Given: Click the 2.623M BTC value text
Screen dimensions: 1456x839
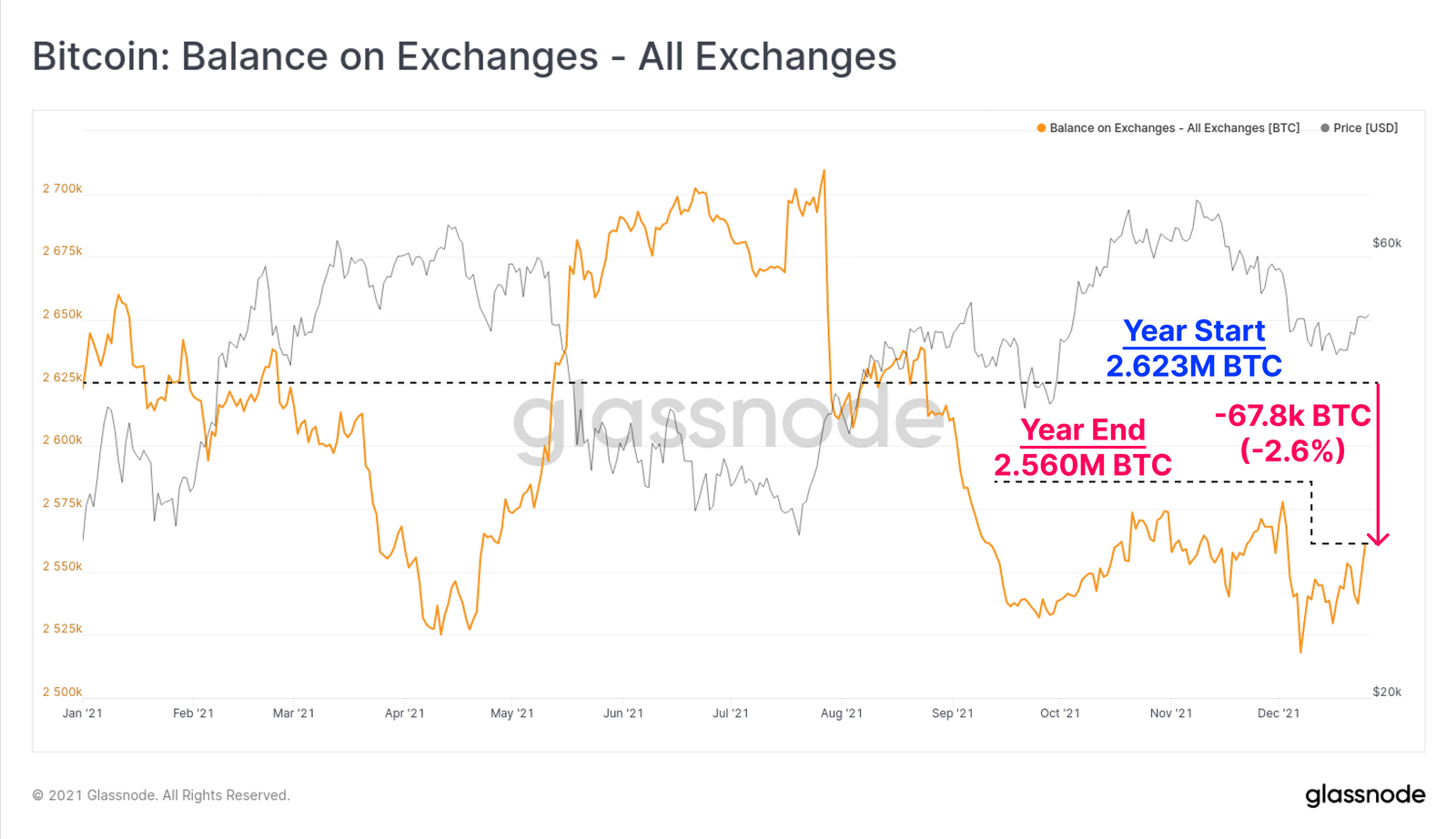Looking at the screenshot, I should (1194, 366).
